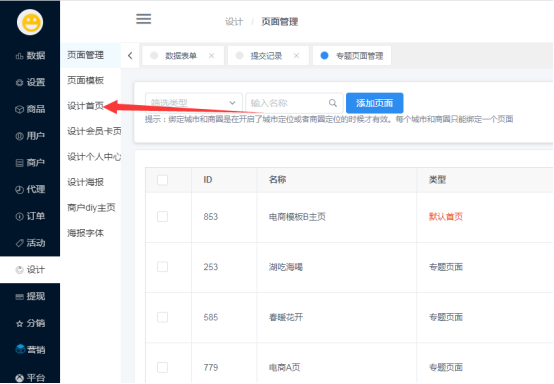Click the name 电商A页
The width and height of the screenshot is (554, 384).
point(284,367)
